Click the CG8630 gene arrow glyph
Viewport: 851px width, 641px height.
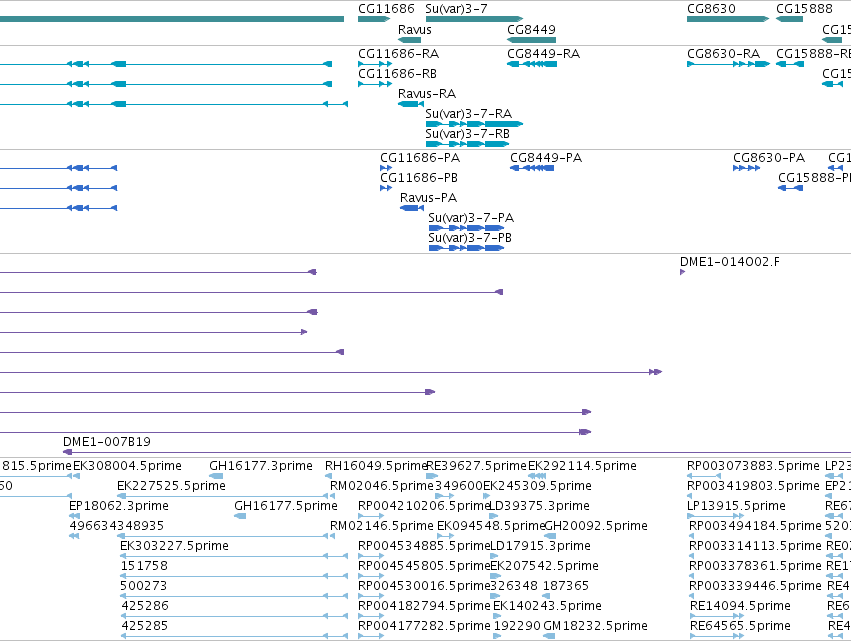pyautogui.click(x=728, y=19)
